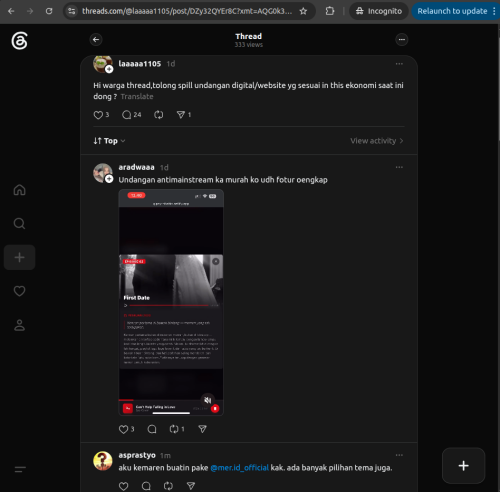Translate laaaaa1105's post

(x=137, y=97)
